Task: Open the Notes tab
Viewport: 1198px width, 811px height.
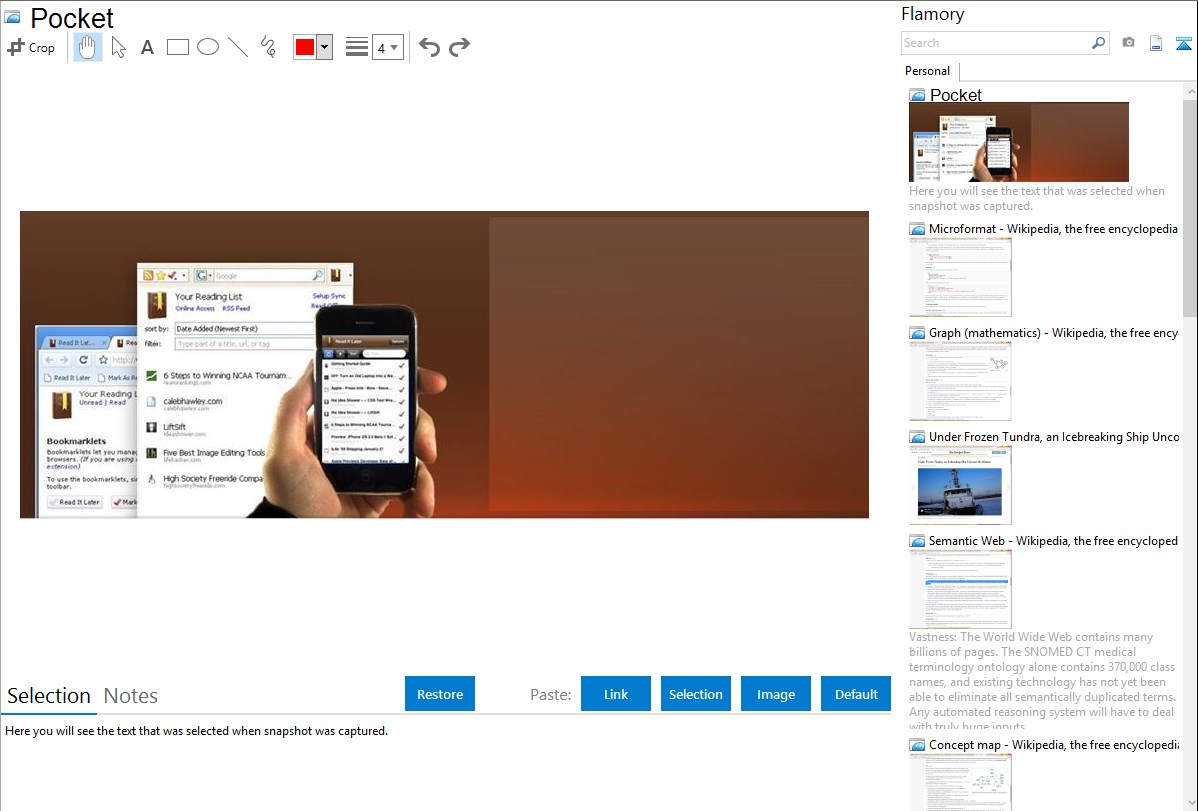Action: tap(131, 696)
